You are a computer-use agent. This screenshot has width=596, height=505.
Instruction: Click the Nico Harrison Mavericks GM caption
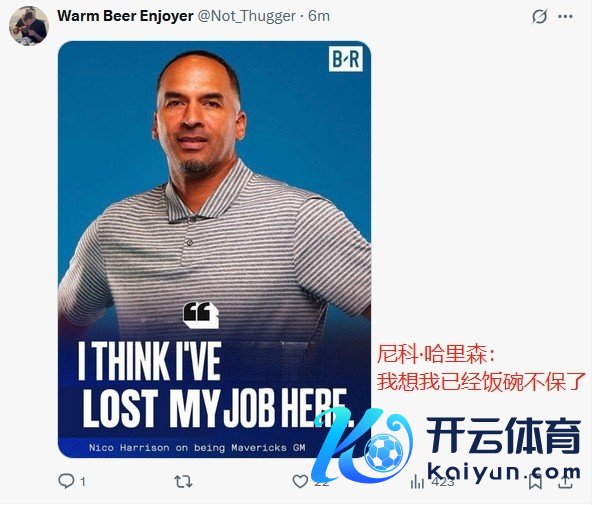[x=197, y=448]
